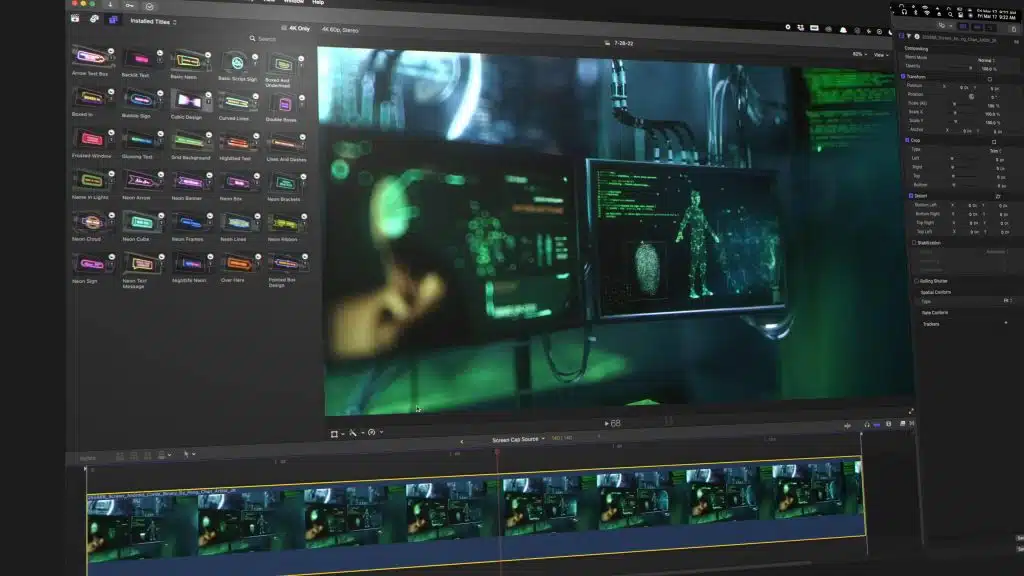The width and height of the screenshot is (1024, 576).
Task: Adjust the Scale (All) slider
Action: [964, 104]
